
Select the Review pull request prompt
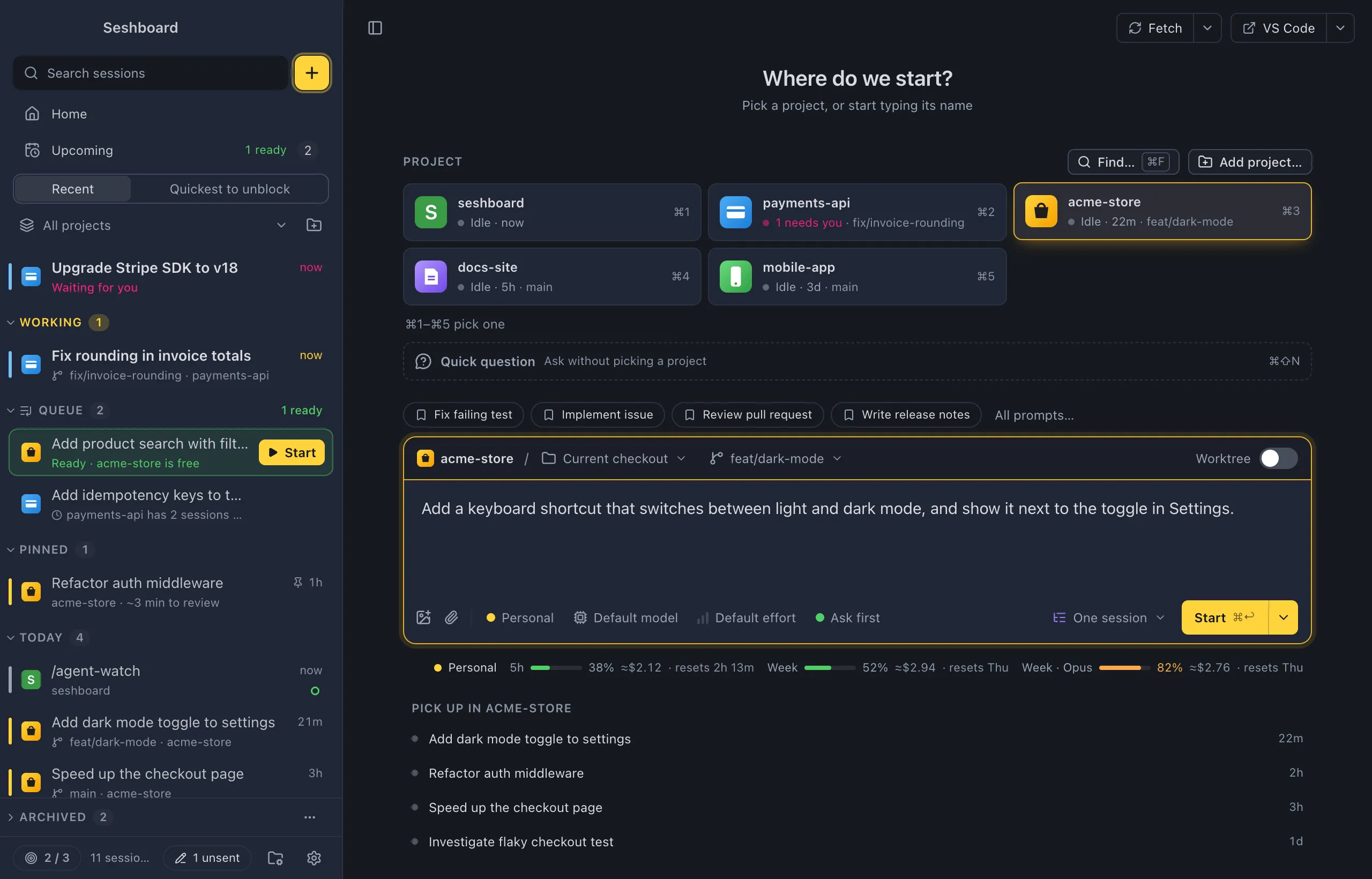[x=748, y=414]
